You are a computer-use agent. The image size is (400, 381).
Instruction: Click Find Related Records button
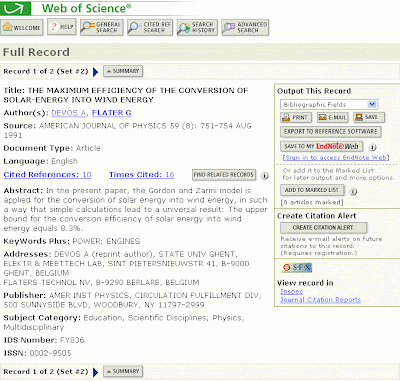click(x=224, y=175)
